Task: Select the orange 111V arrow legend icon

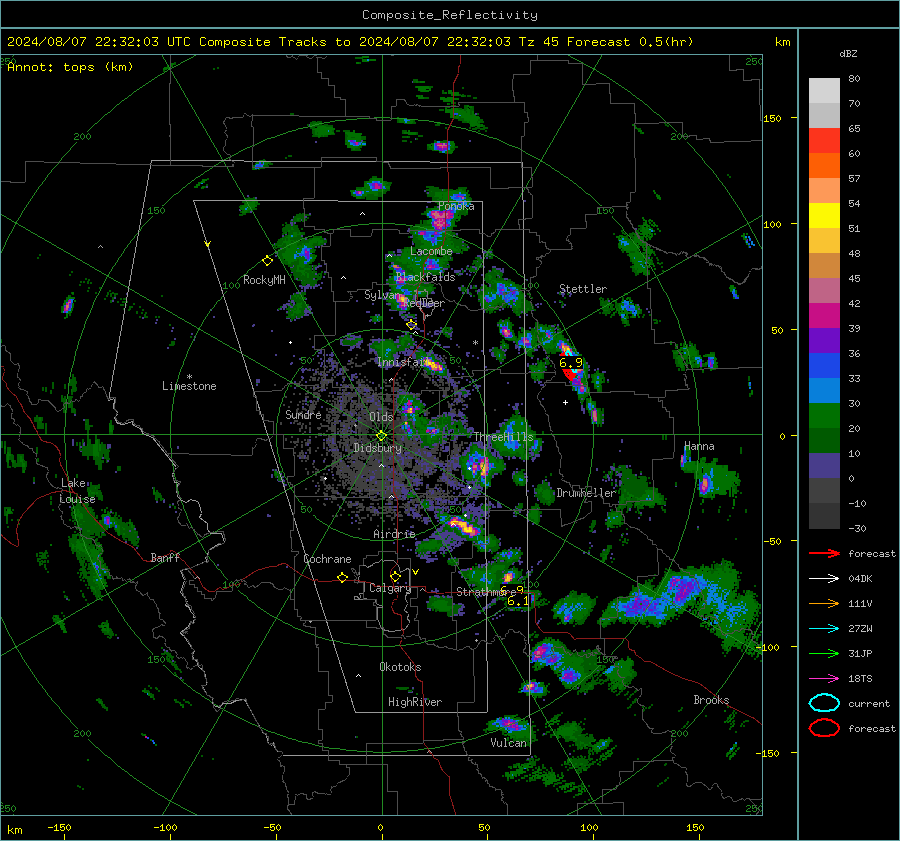Action: tap(824, 603)
